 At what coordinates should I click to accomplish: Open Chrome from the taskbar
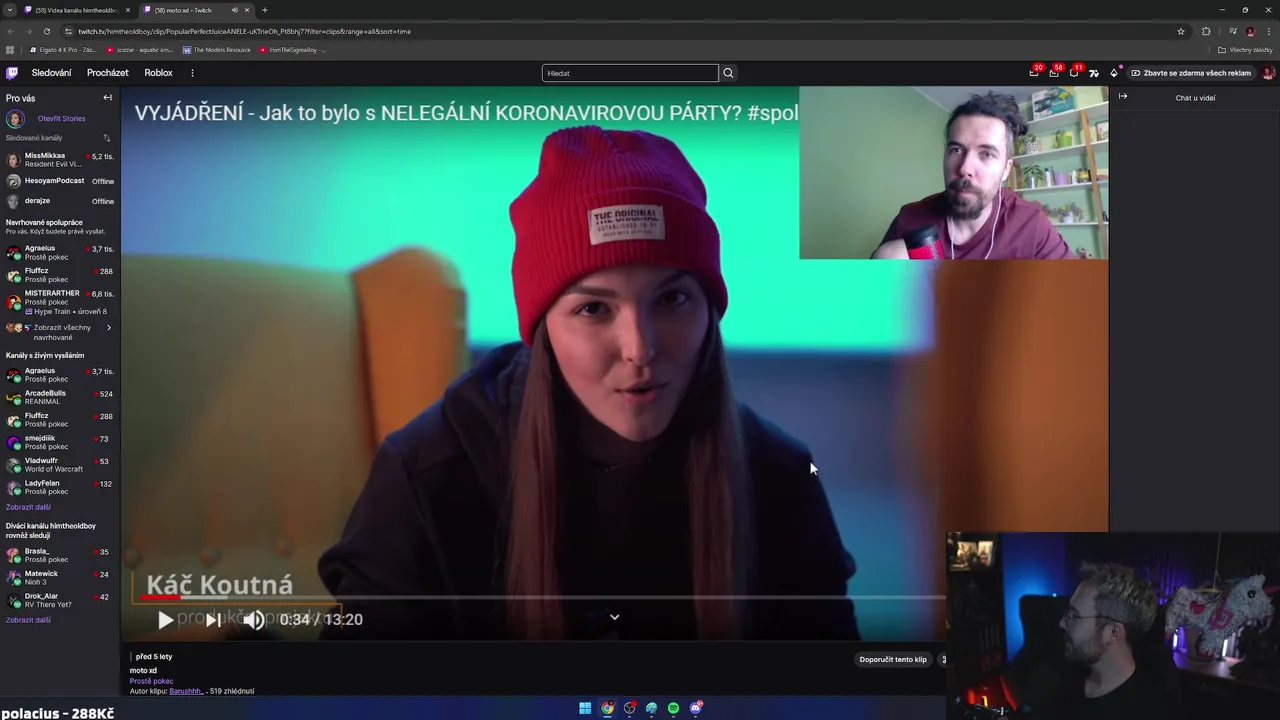click(x=607, y=708)
